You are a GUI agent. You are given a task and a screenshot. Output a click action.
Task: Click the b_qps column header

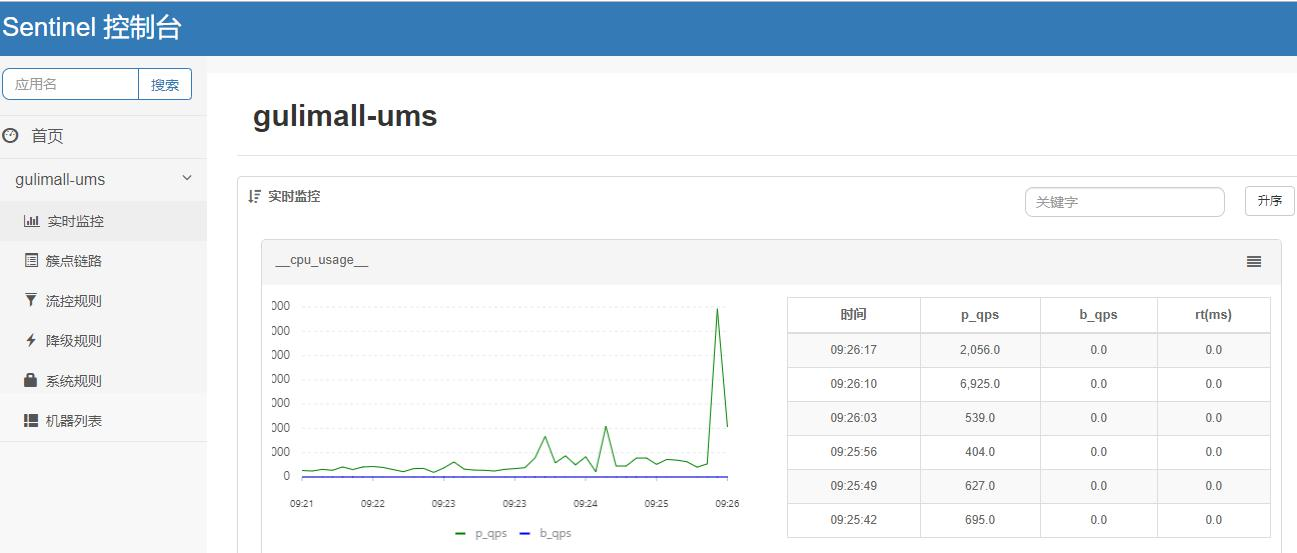(x=1099, y=314)
